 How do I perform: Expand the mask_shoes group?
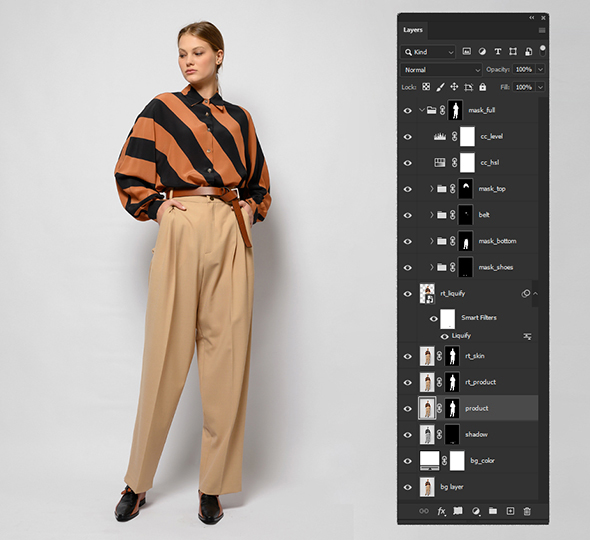pos(432,267)
